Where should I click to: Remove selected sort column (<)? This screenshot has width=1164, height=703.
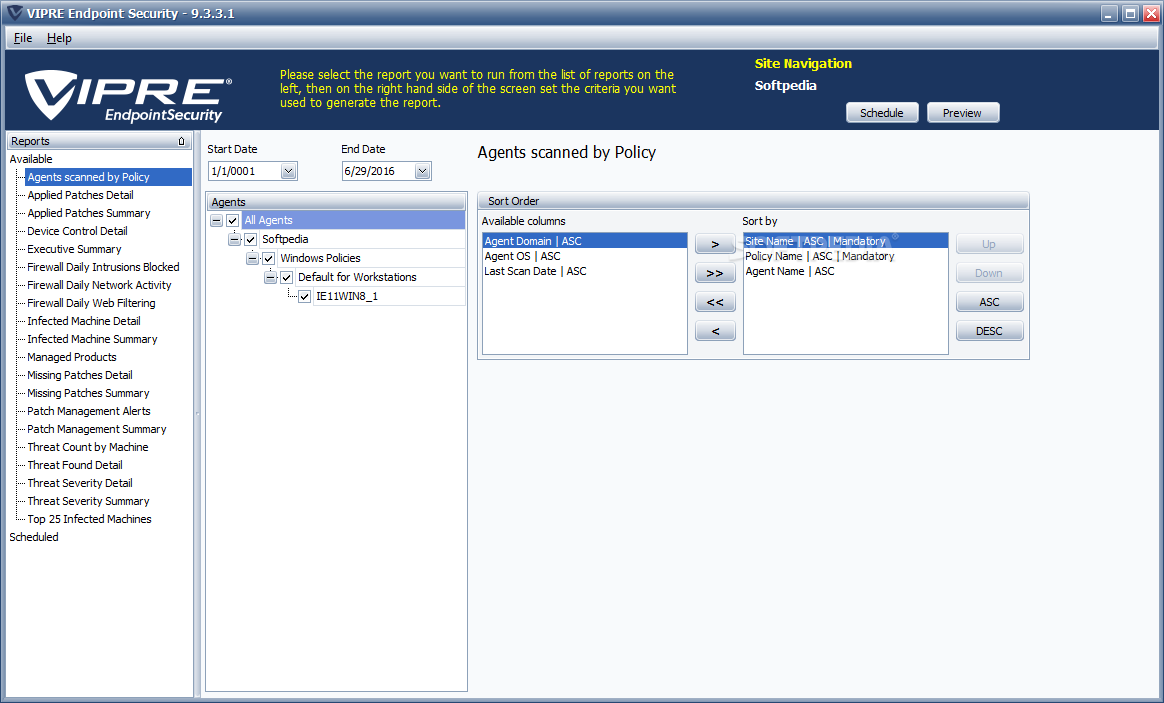715,331
